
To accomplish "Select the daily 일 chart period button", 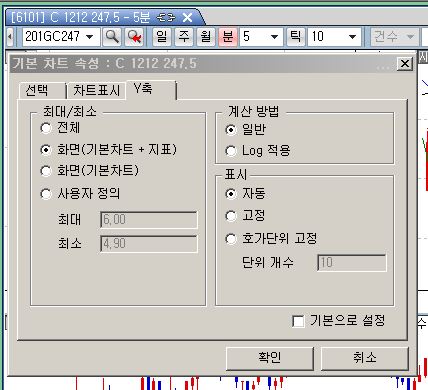I will tap(162, 36).
